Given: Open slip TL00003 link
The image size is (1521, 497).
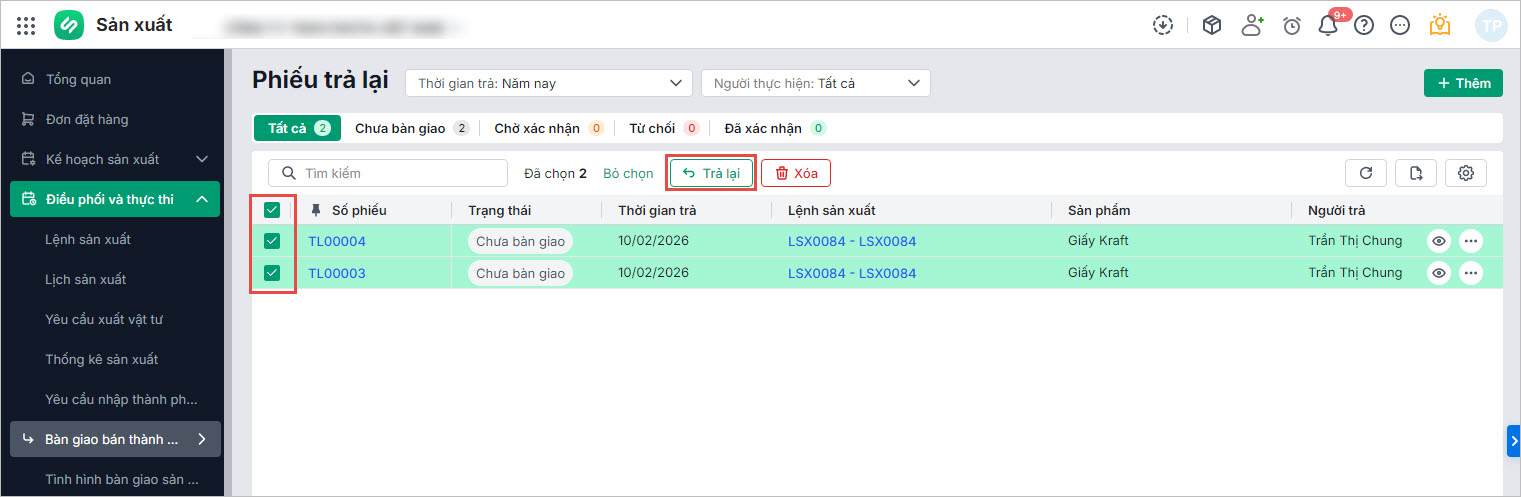Looking at the screenshot, I should coord(337,273).
